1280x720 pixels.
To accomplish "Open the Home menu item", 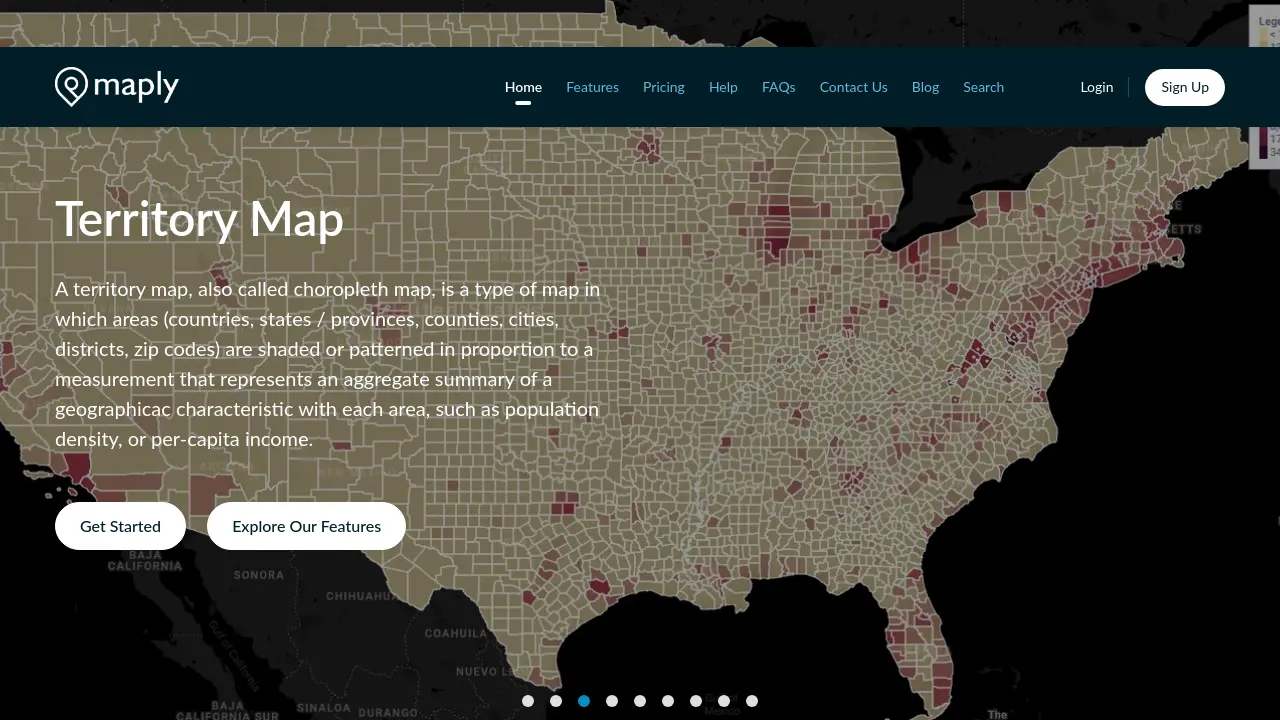I will pyautogui.click(x=523, y=87).
